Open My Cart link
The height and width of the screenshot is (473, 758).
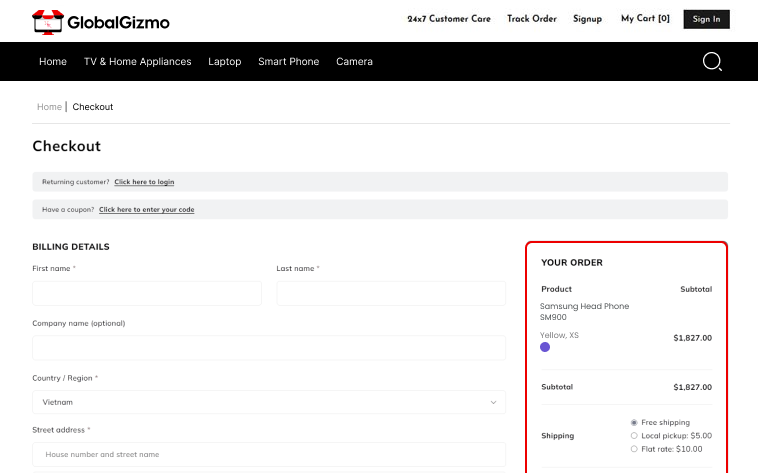[645, 19]
